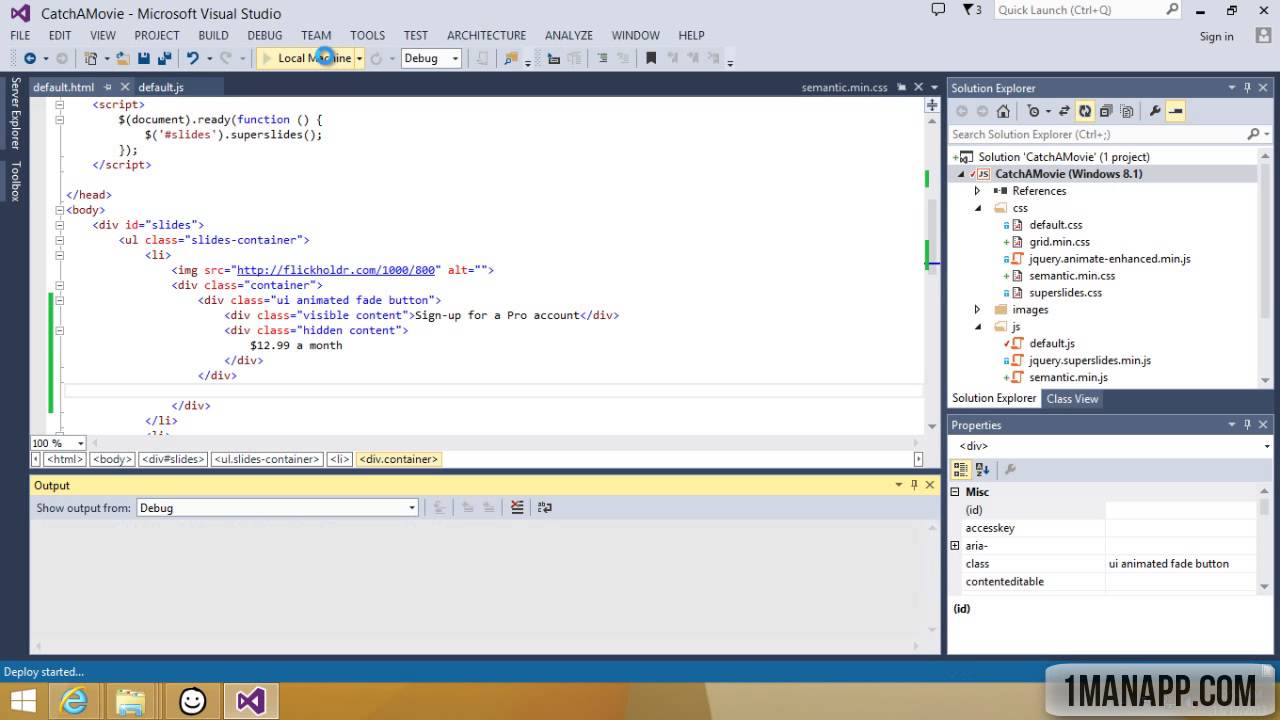Collapse the css folder in Solution Explorer
1280x720 pixels.
978,208
